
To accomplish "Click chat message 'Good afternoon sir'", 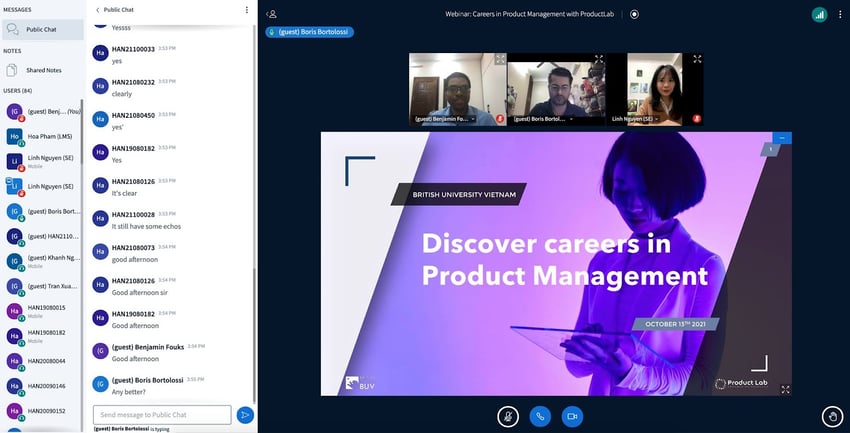I will [x=140, y=293].
